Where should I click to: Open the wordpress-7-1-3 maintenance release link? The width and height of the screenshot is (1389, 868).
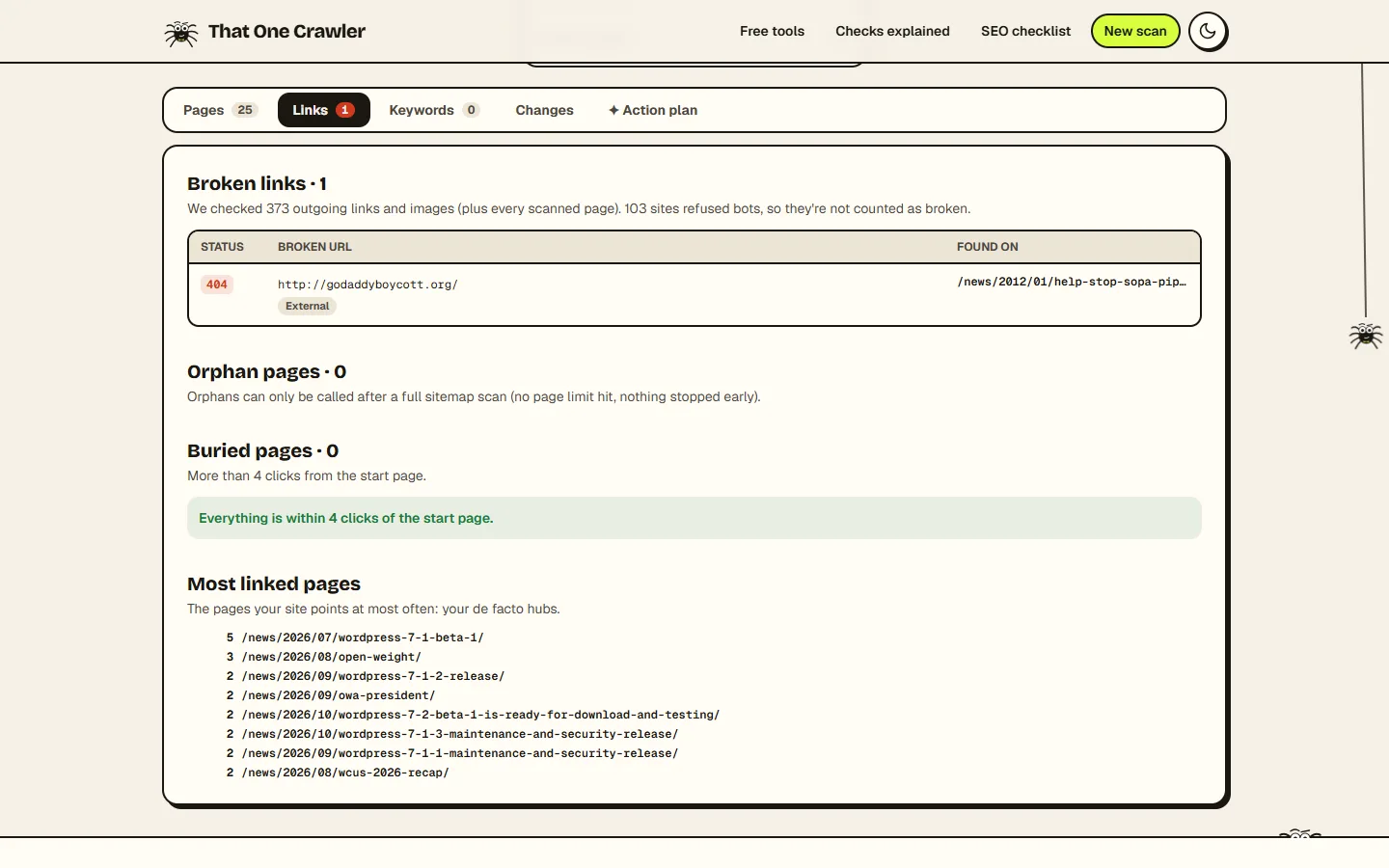coord(460,734)
